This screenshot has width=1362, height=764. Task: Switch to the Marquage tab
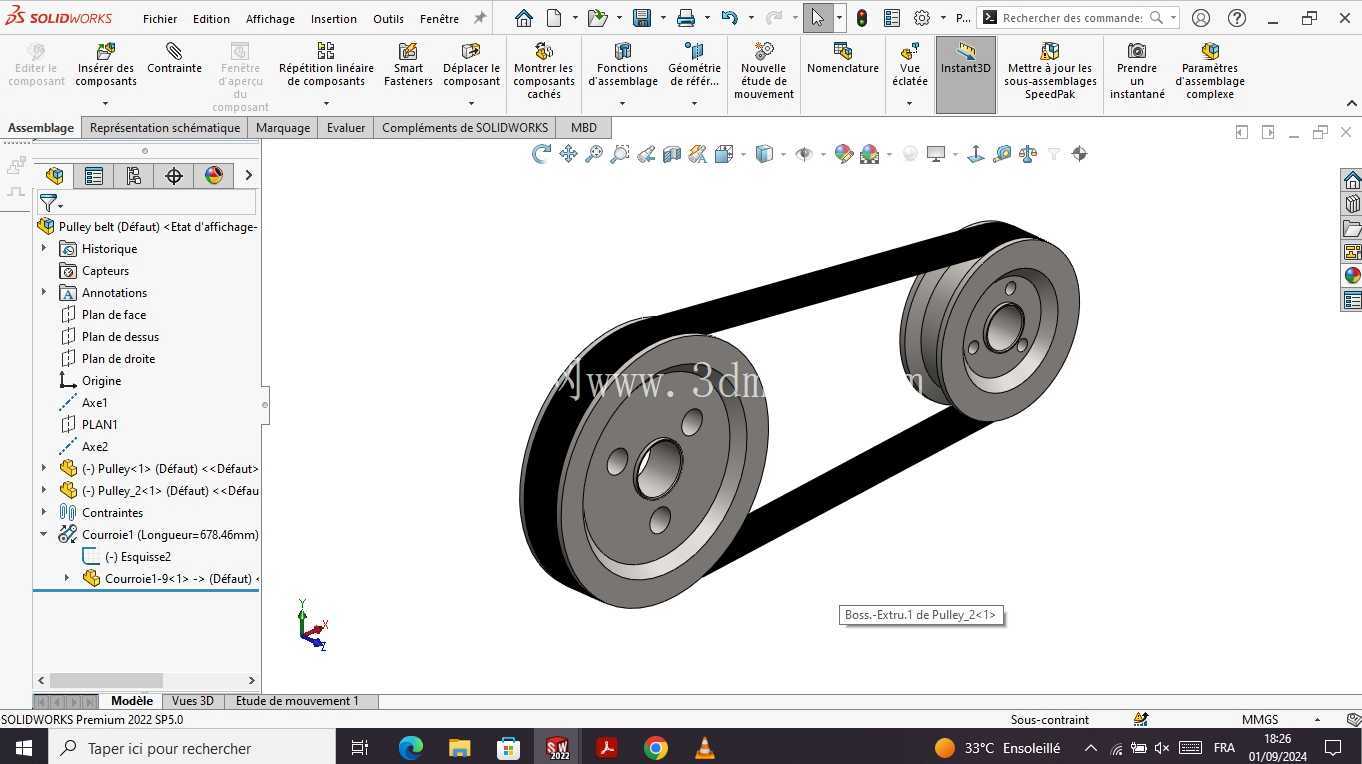(x=283, y=127)
